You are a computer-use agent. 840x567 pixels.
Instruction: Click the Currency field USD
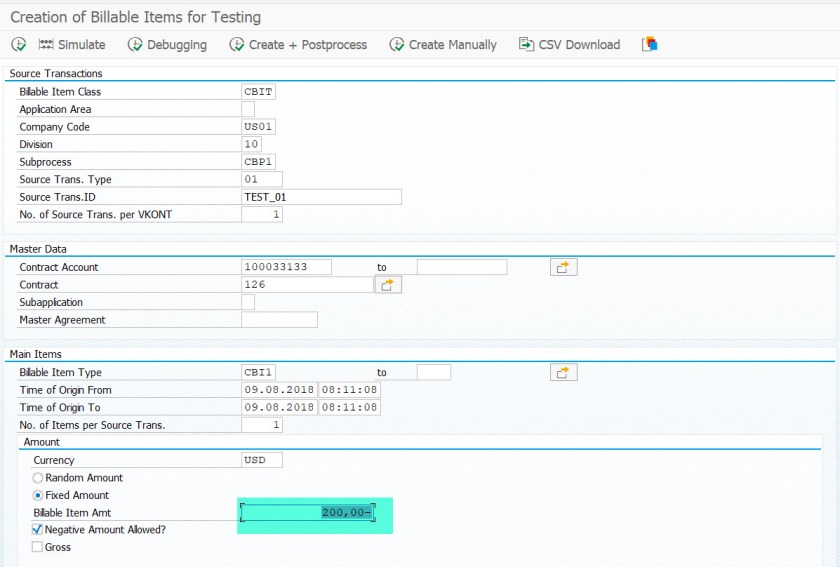click(261, 460)
